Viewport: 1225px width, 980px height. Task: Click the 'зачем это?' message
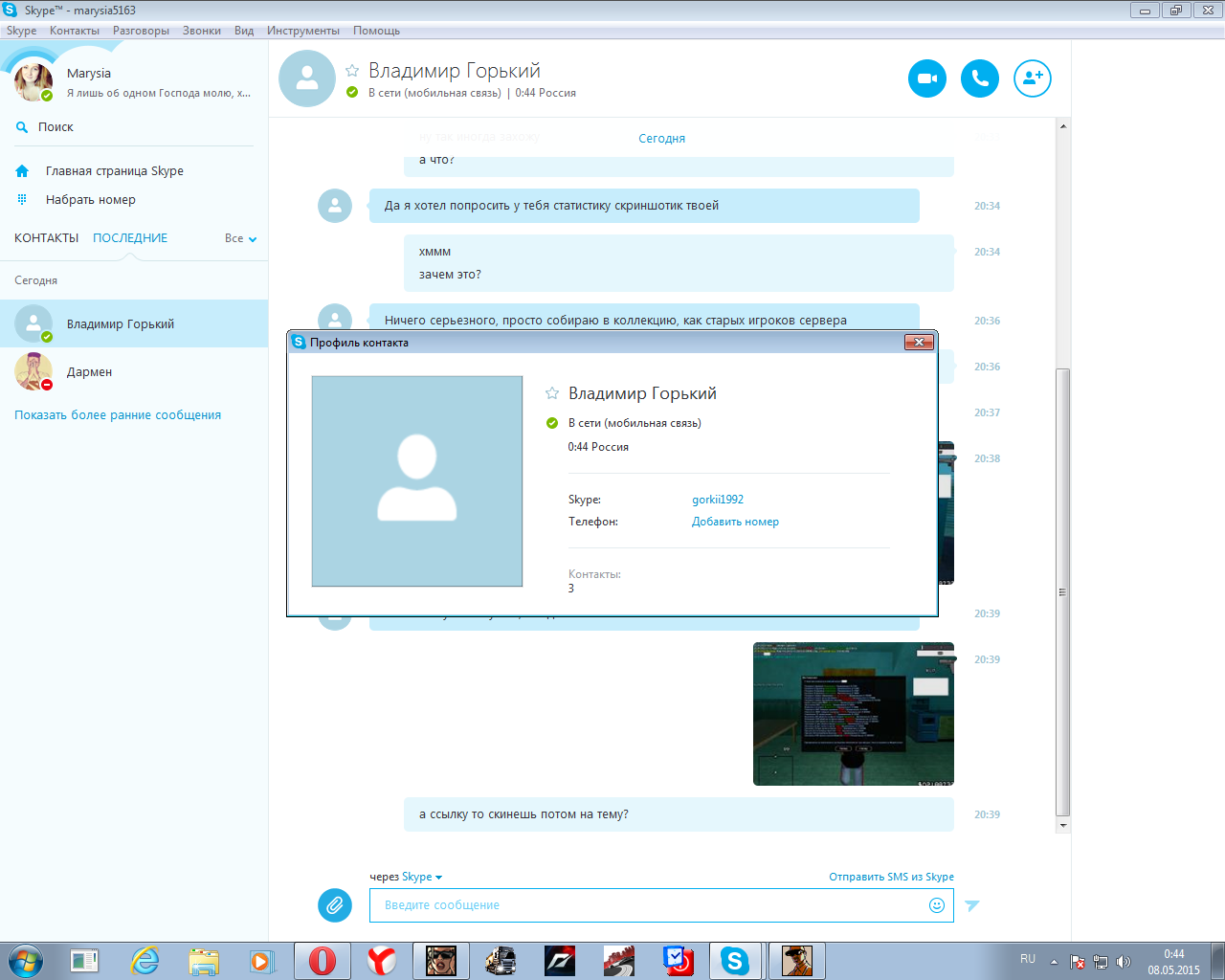(x=450, y=275)
